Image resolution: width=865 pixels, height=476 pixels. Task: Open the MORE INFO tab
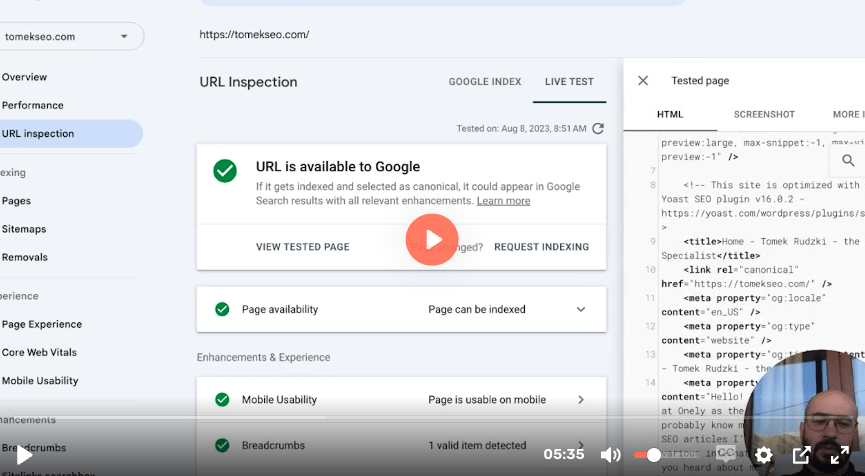tap(848, 114)
